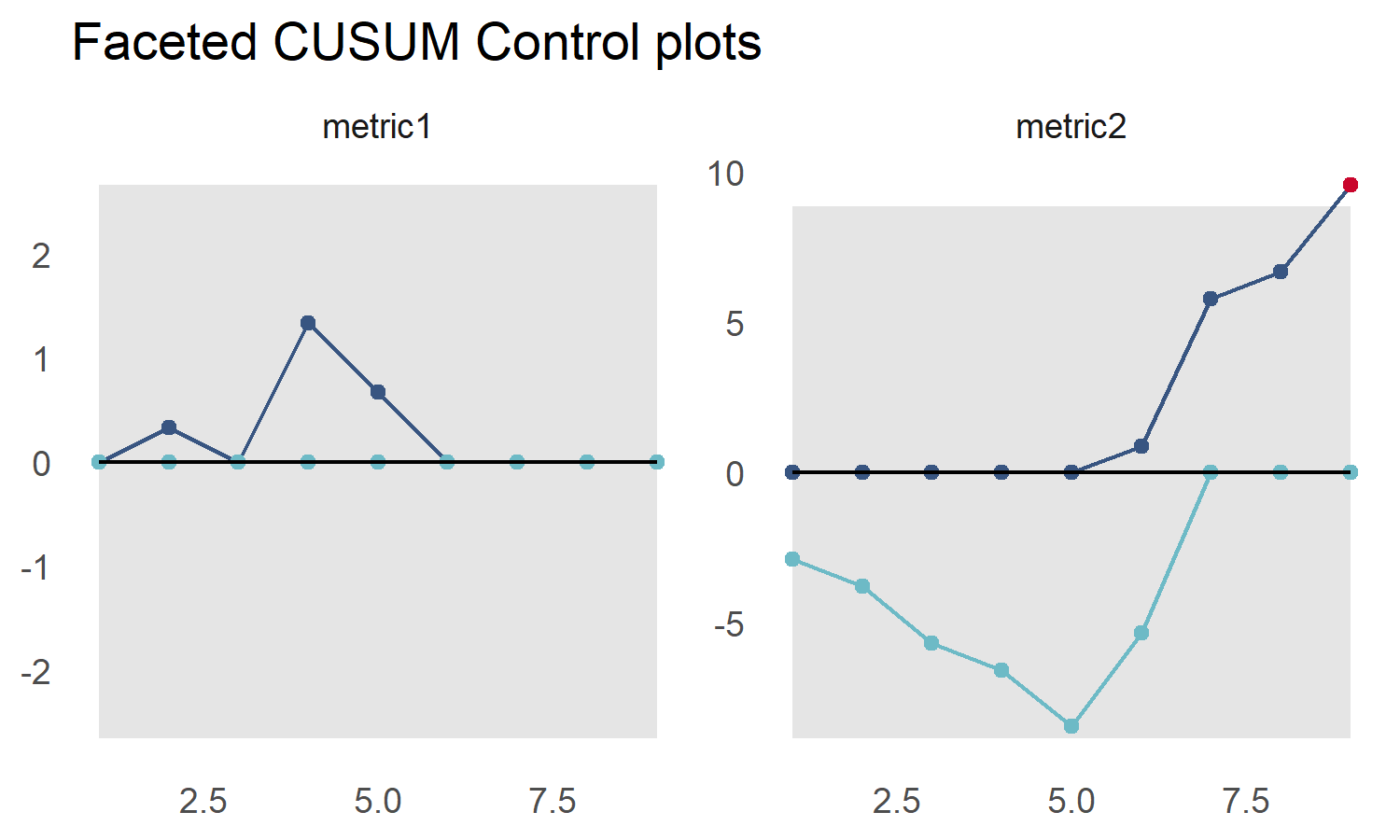Select the metric1 facet label
Viewport: 1400px width, 840px height.
pyautogui.click(x=377, y=127)
